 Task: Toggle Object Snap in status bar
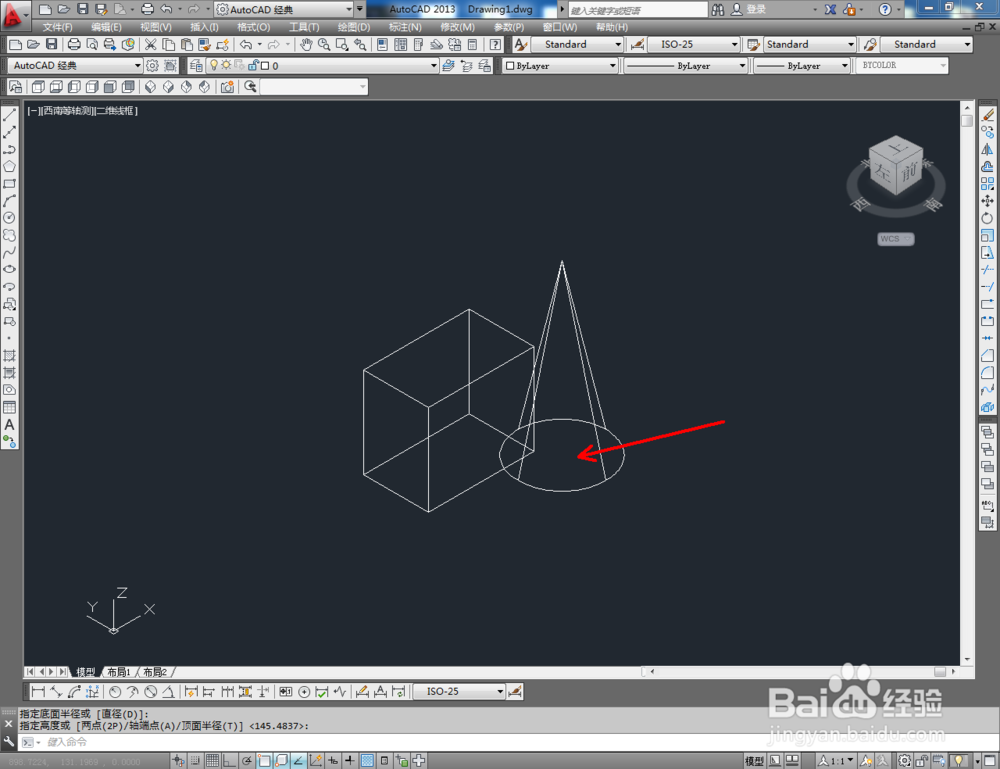tap(264, 761)
